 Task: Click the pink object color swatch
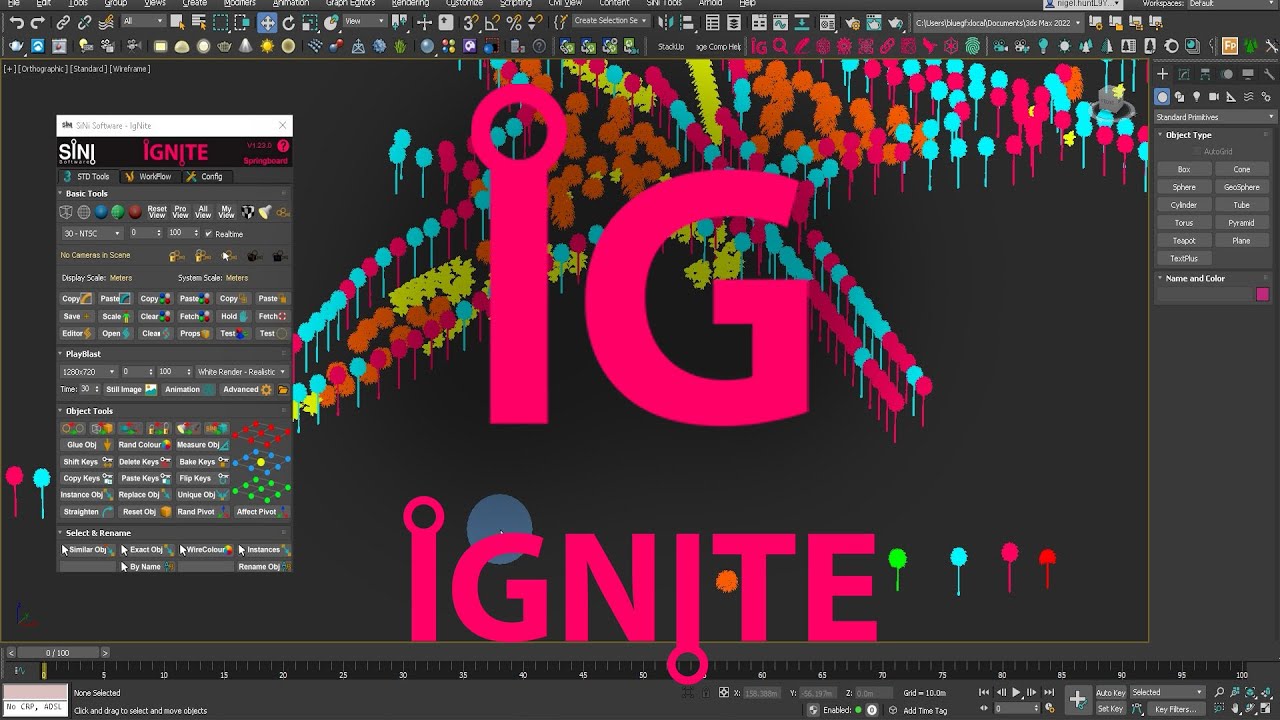[x=1262, y=295]
